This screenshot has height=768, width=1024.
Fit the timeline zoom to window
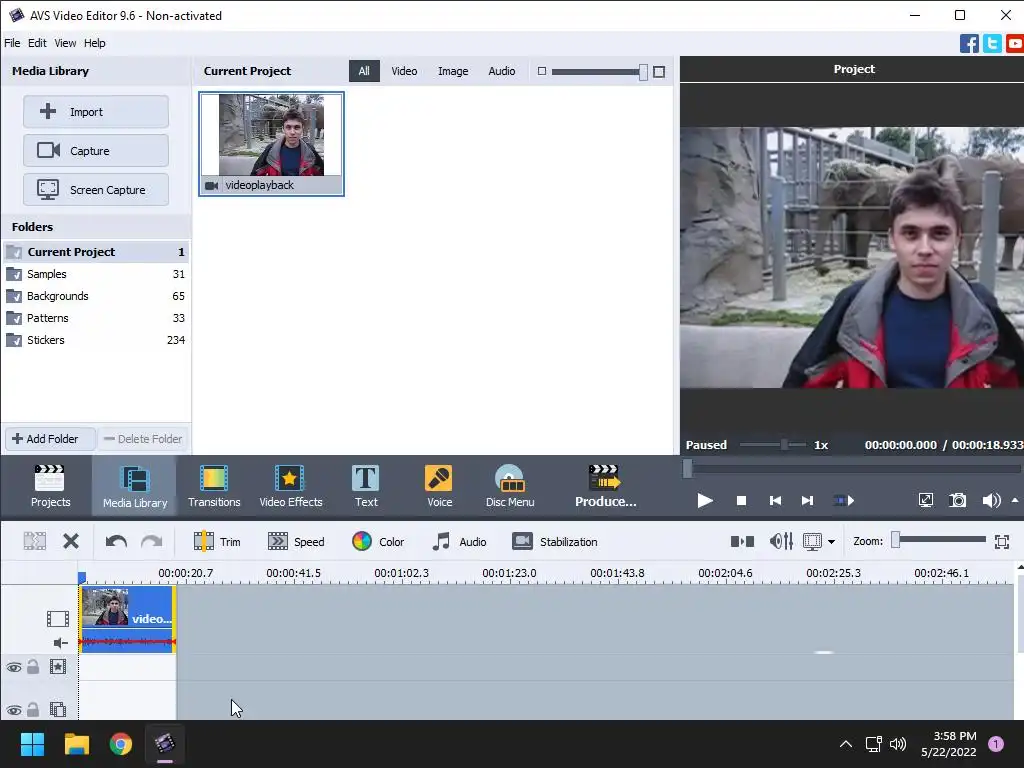coord(1002,541)
